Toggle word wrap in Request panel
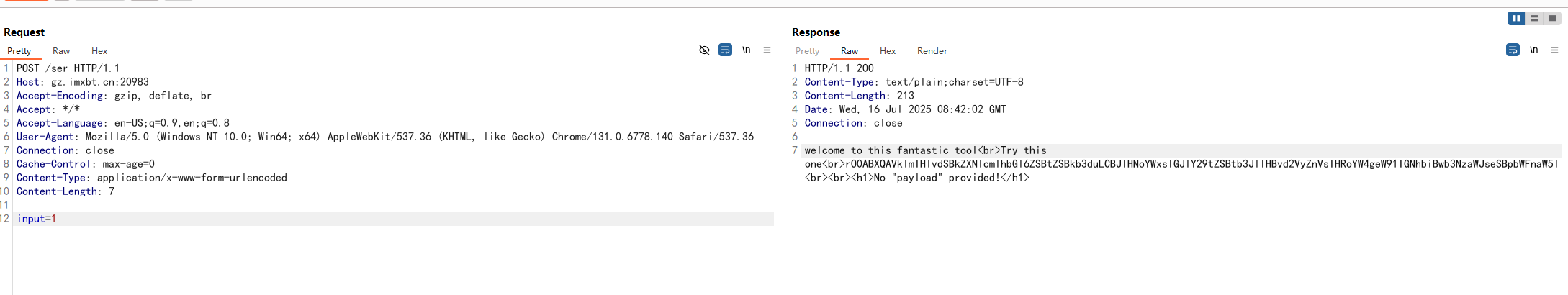The image size is (1568, 295). [725, 50]
